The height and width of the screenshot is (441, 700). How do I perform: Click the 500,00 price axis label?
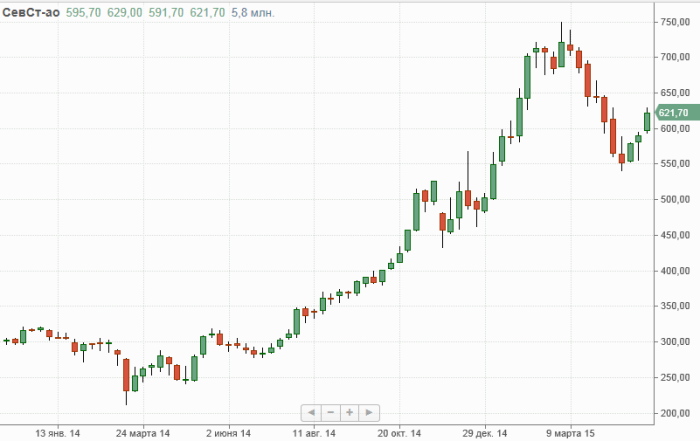(675, 200)
